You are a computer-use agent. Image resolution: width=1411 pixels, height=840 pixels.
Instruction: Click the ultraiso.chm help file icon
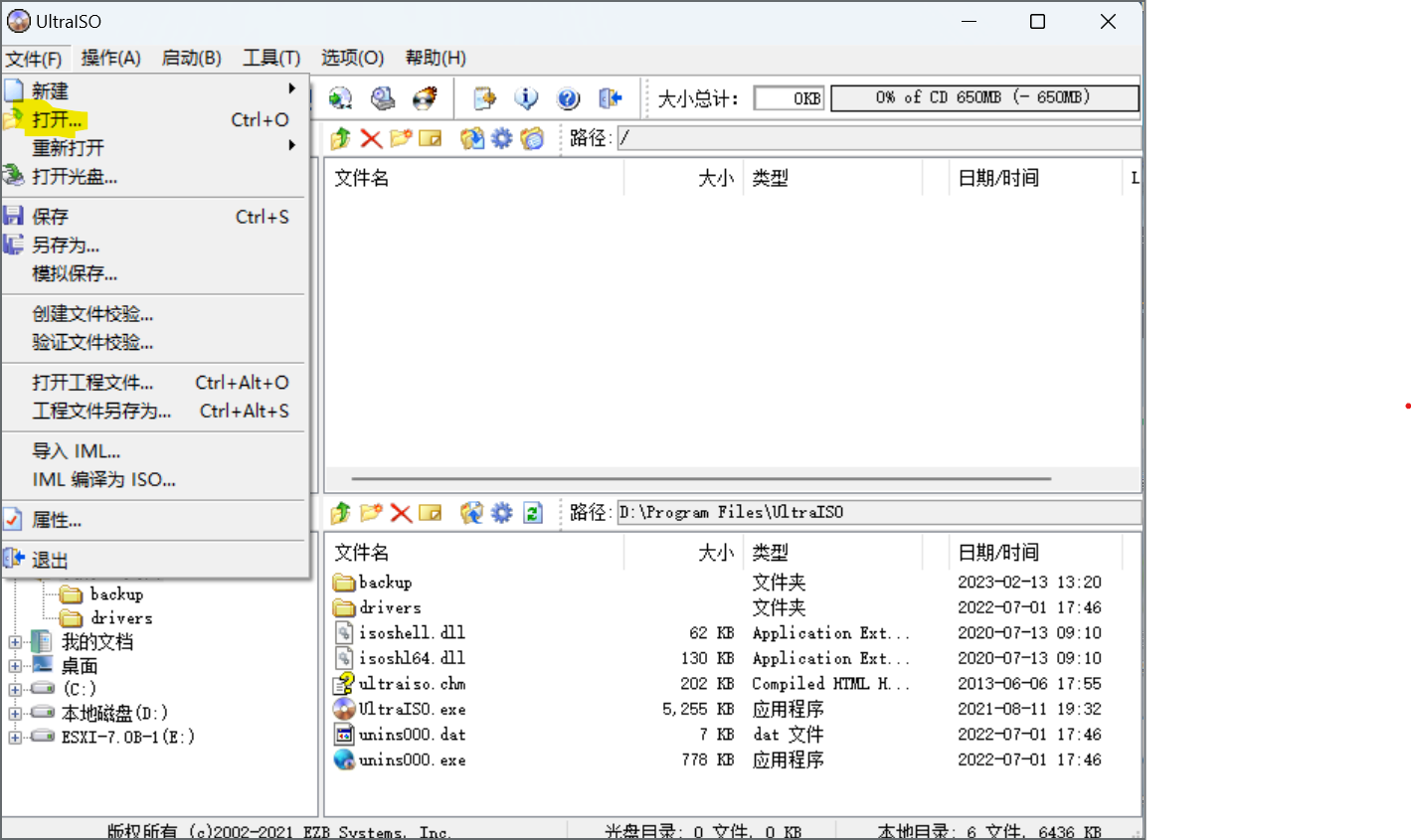(x=344, y=683)
